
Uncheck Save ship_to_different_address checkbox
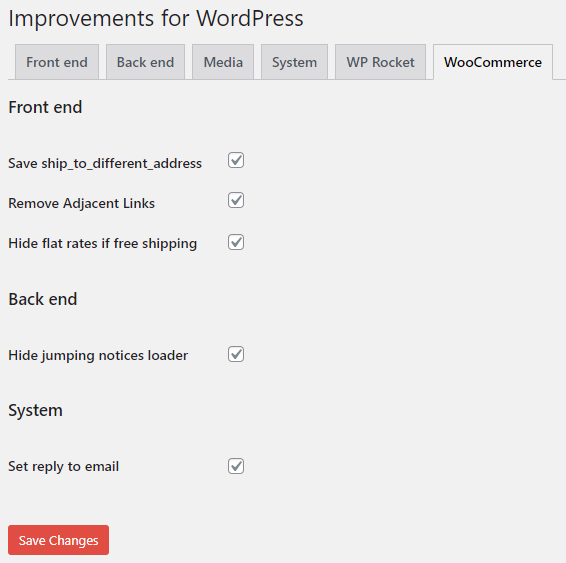(236, 160)
